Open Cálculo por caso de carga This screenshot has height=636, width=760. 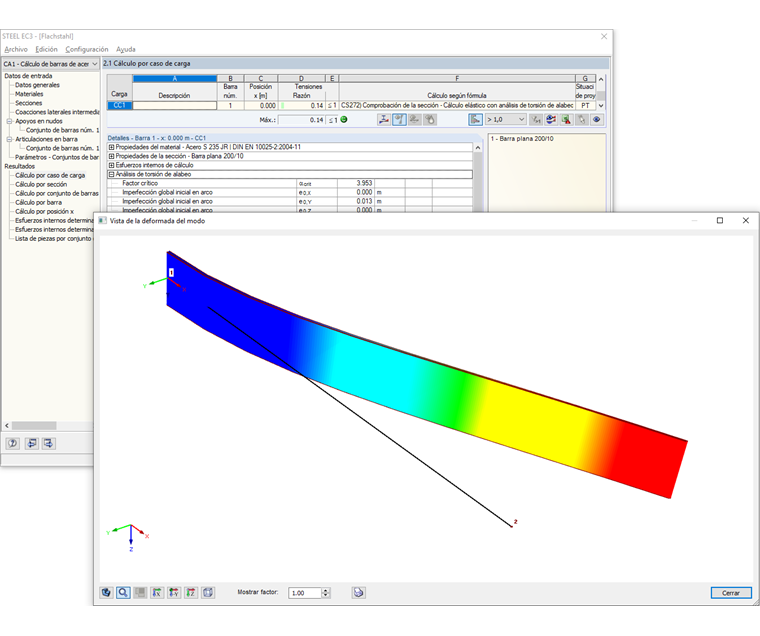click(x=50, y=175)
